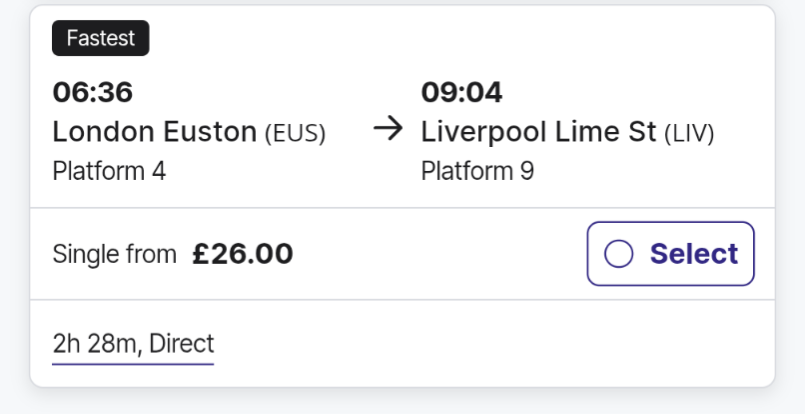Click the Fastest badge
Image resolution: width=805 pixels, height=414 pixels.
(x=101, y=39)
